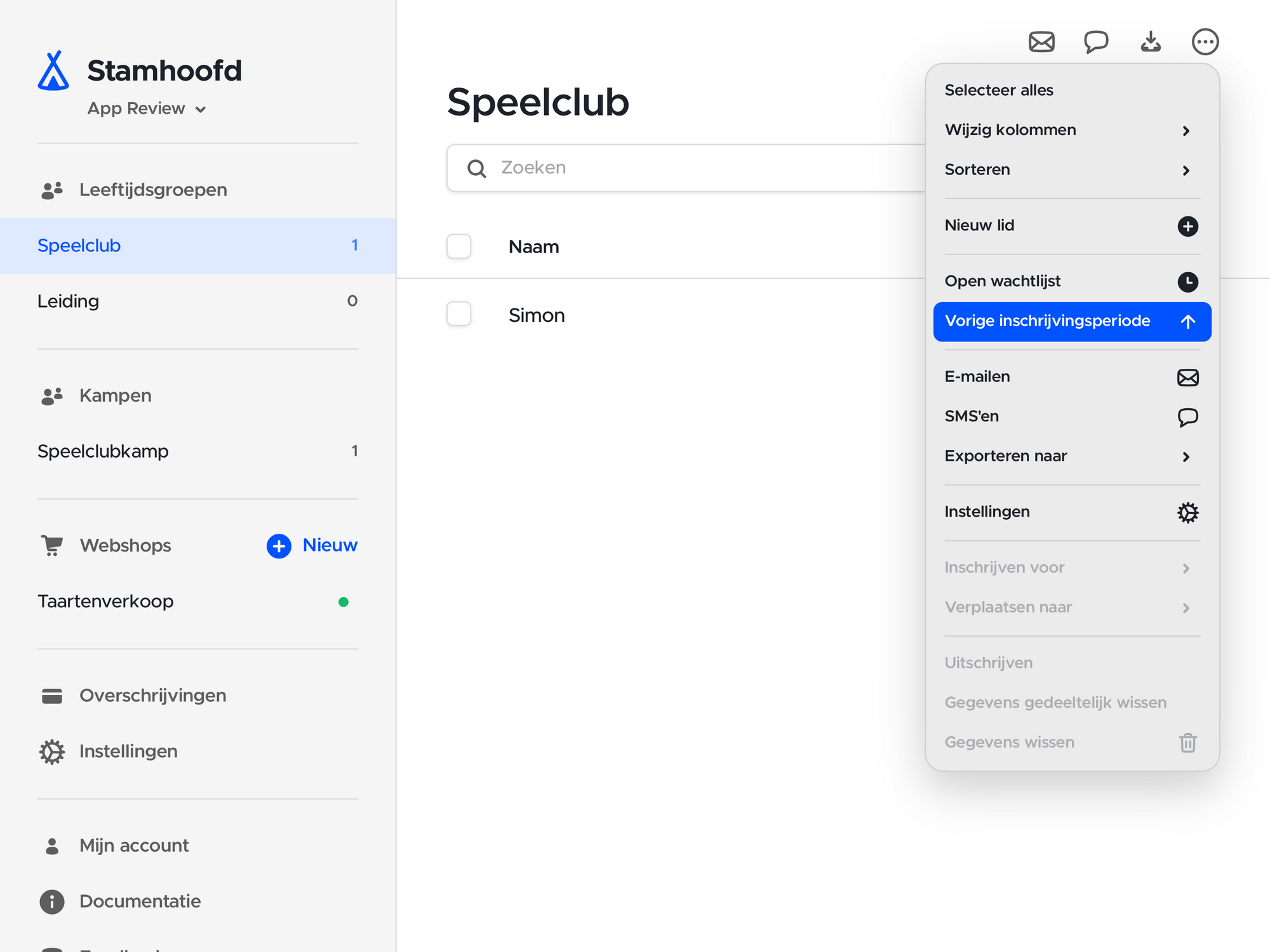Select Open wachtlijst menu entry
Viewport: 1270px width, 952px height.
(1072, 281)
